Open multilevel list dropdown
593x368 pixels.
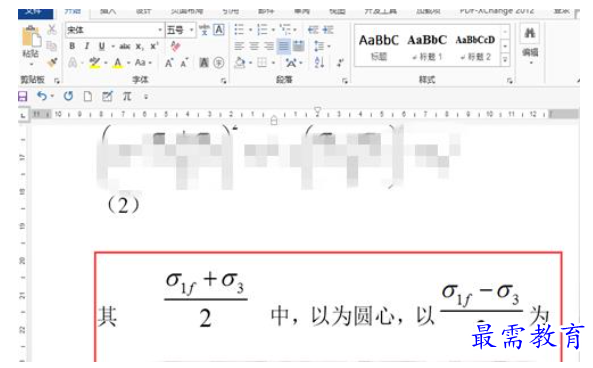[x=295, y=30]
